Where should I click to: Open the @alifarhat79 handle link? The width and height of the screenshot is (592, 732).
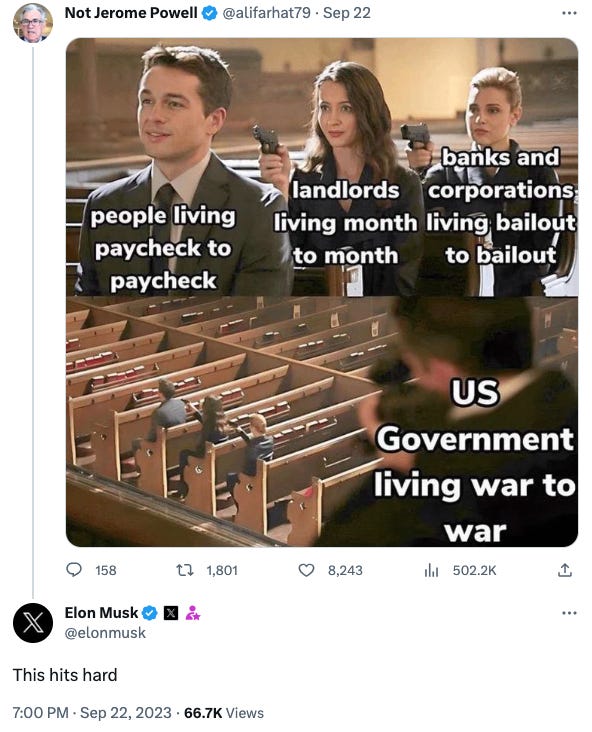coord(267,13)
